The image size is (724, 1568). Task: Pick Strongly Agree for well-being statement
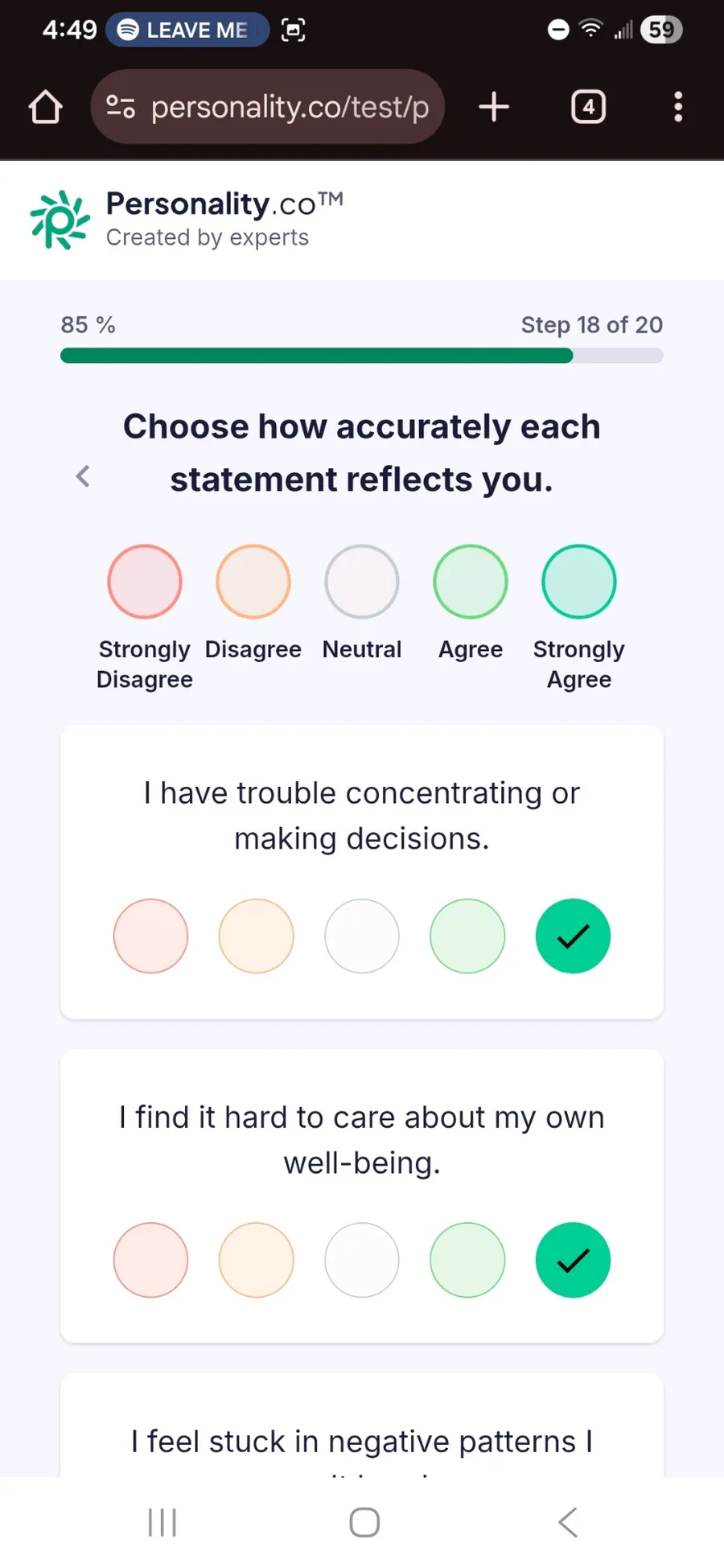pyautogui.click(x=573, y=1260)
